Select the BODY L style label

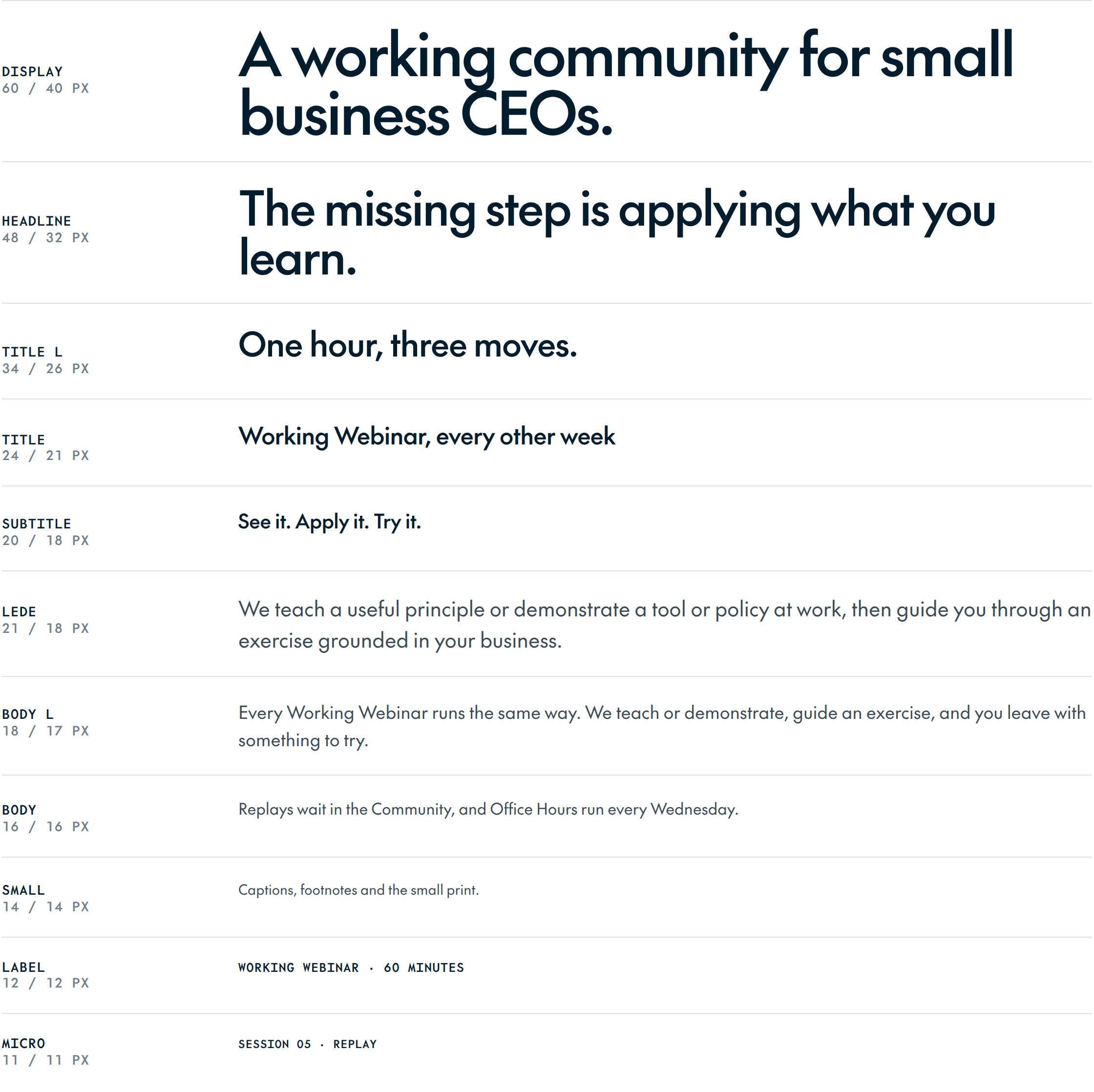tap(28, 715)
